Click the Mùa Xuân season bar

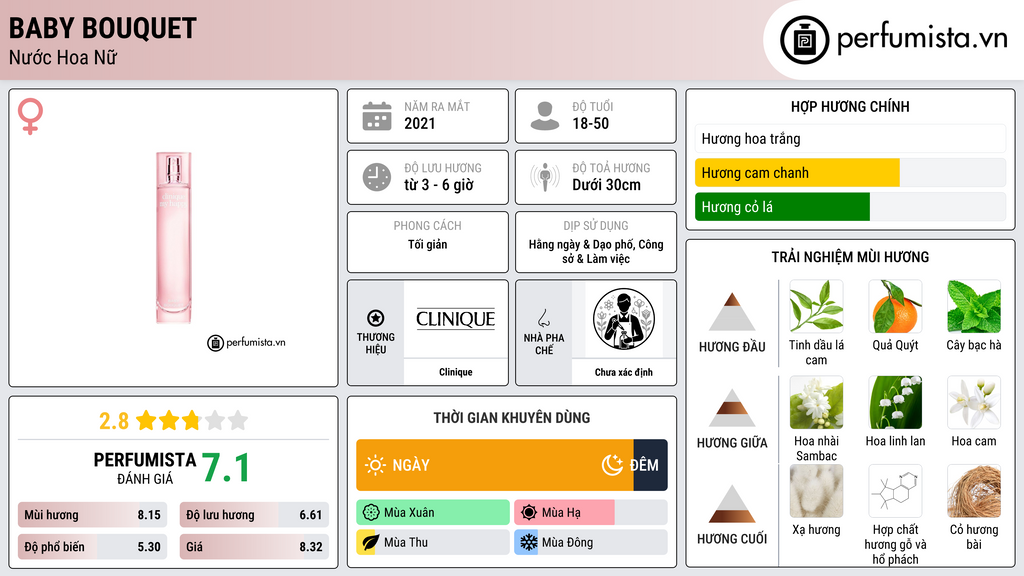click(x=432, y=513)
